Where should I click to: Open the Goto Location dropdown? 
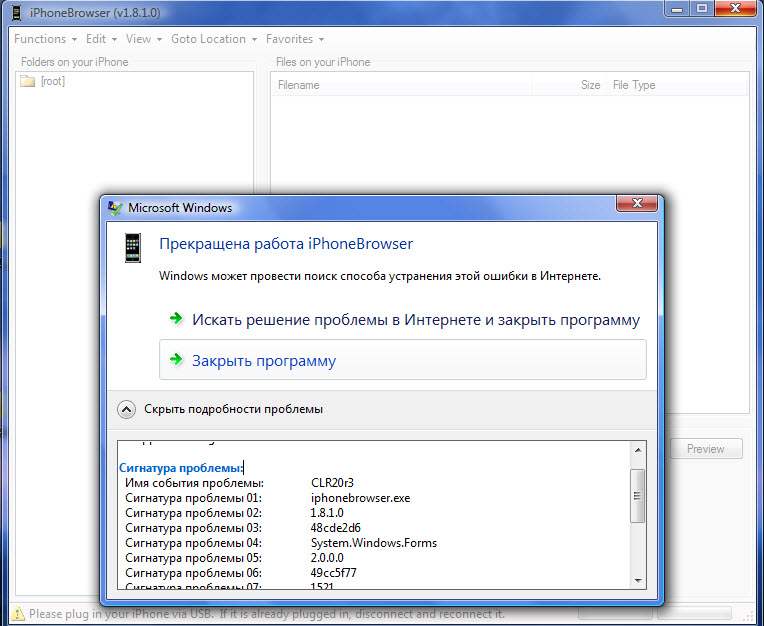tap(213, 39)
